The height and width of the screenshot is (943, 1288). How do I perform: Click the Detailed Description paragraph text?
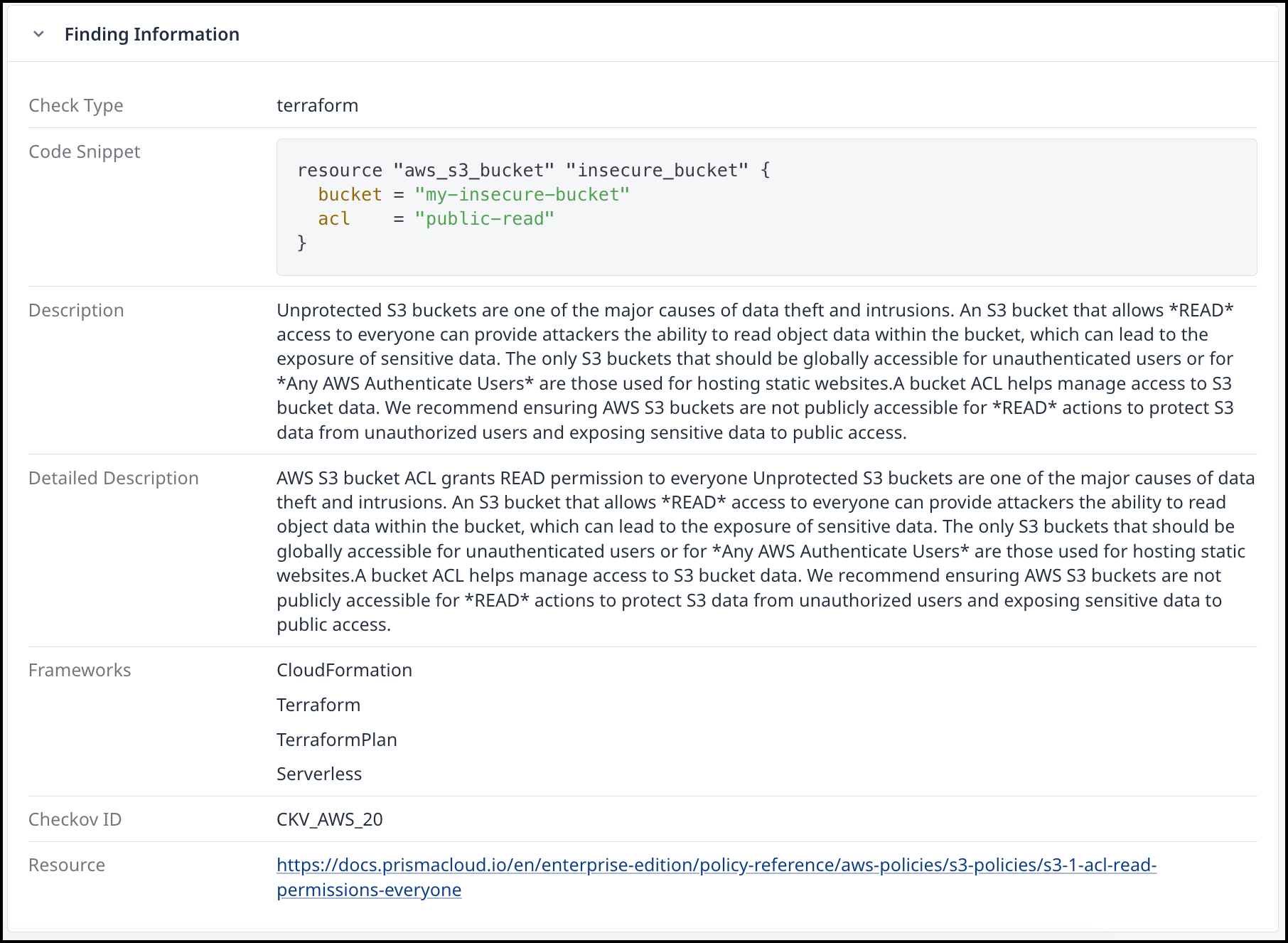[766, 551]
